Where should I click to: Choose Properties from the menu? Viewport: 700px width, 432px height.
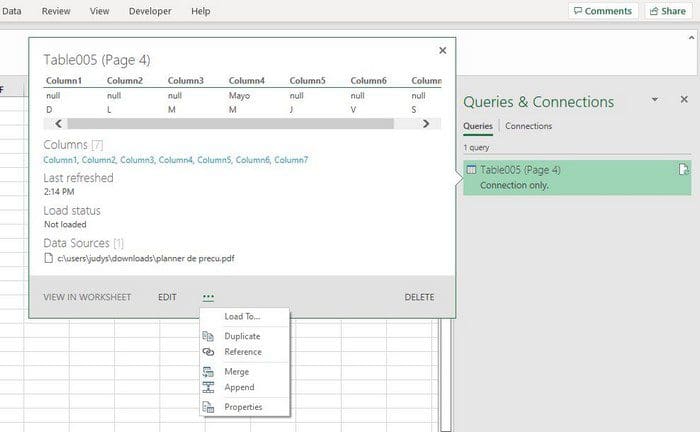click(x=245, y=407)
